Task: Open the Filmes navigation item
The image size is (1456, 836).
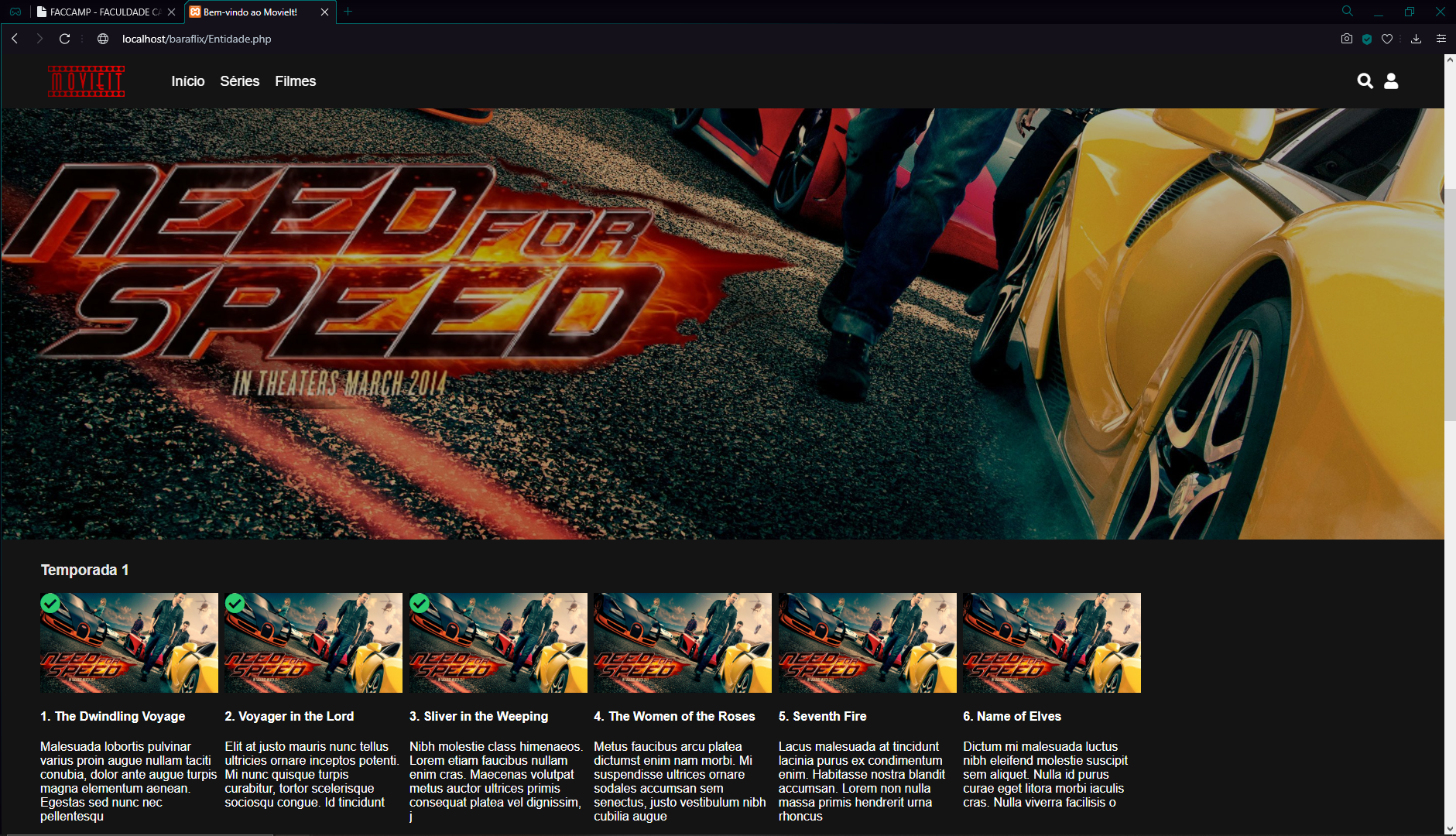Action: click(296, 81)
